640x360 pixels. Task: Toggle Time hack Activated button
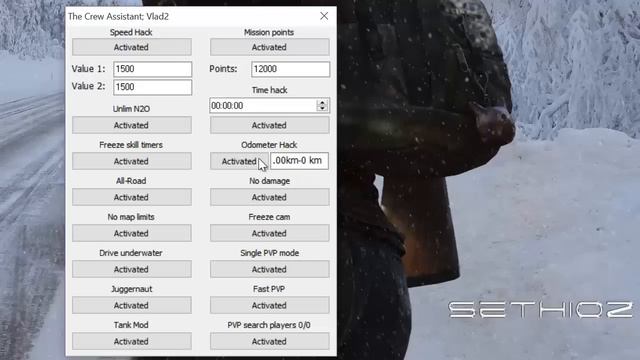coord(269,125)
